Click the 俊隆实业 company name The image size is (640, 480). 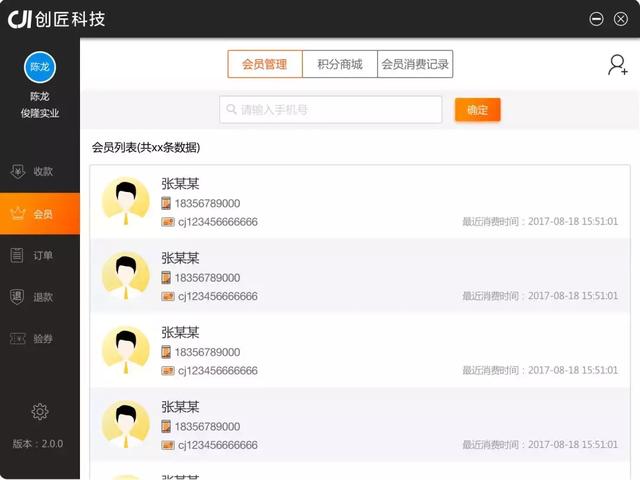(40, 113)
